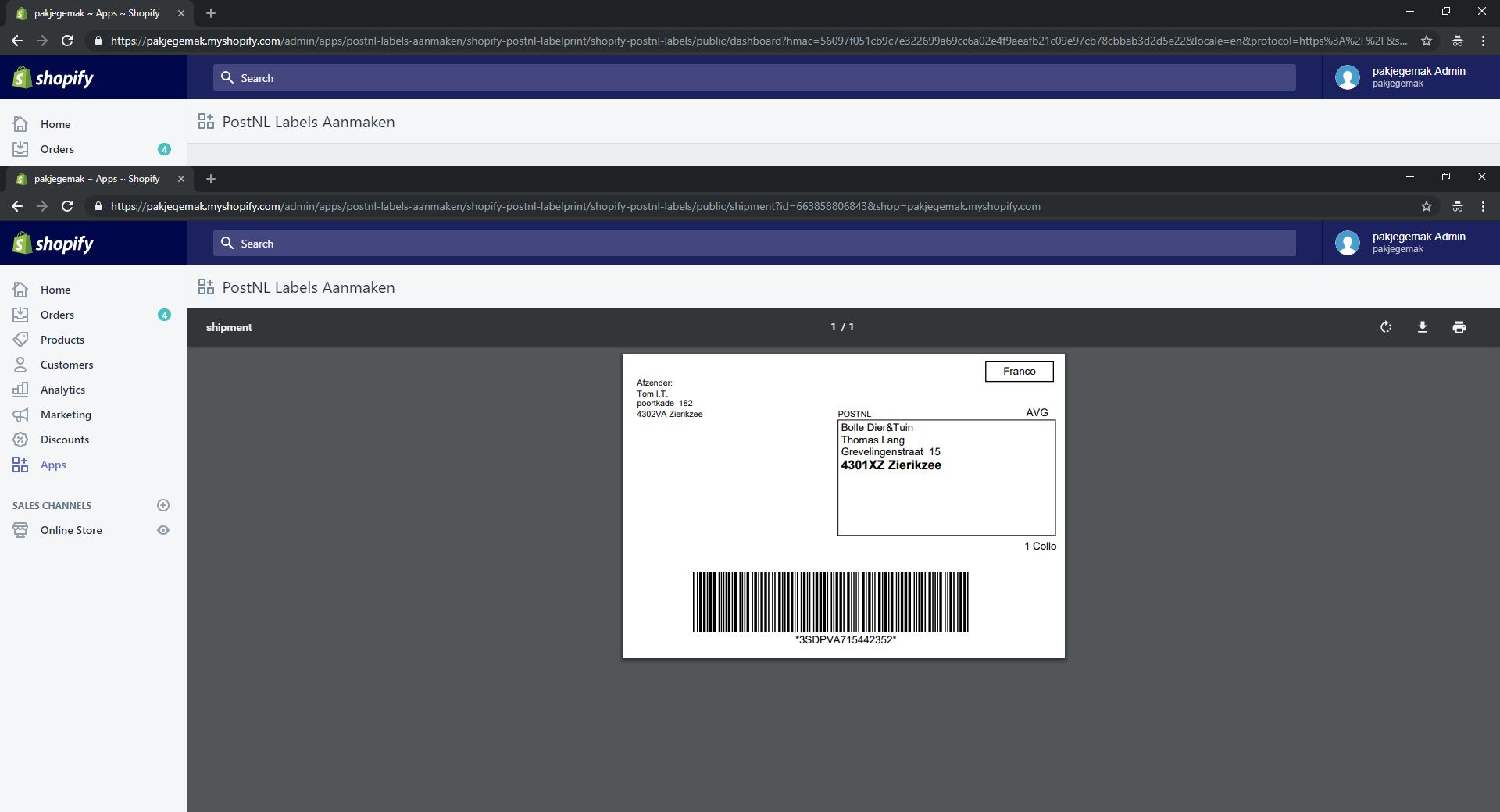The height and width of the screenshot is (812, 1500).
Task: Click the Shopify logo in back window
Action: click(x=53, y=78)
